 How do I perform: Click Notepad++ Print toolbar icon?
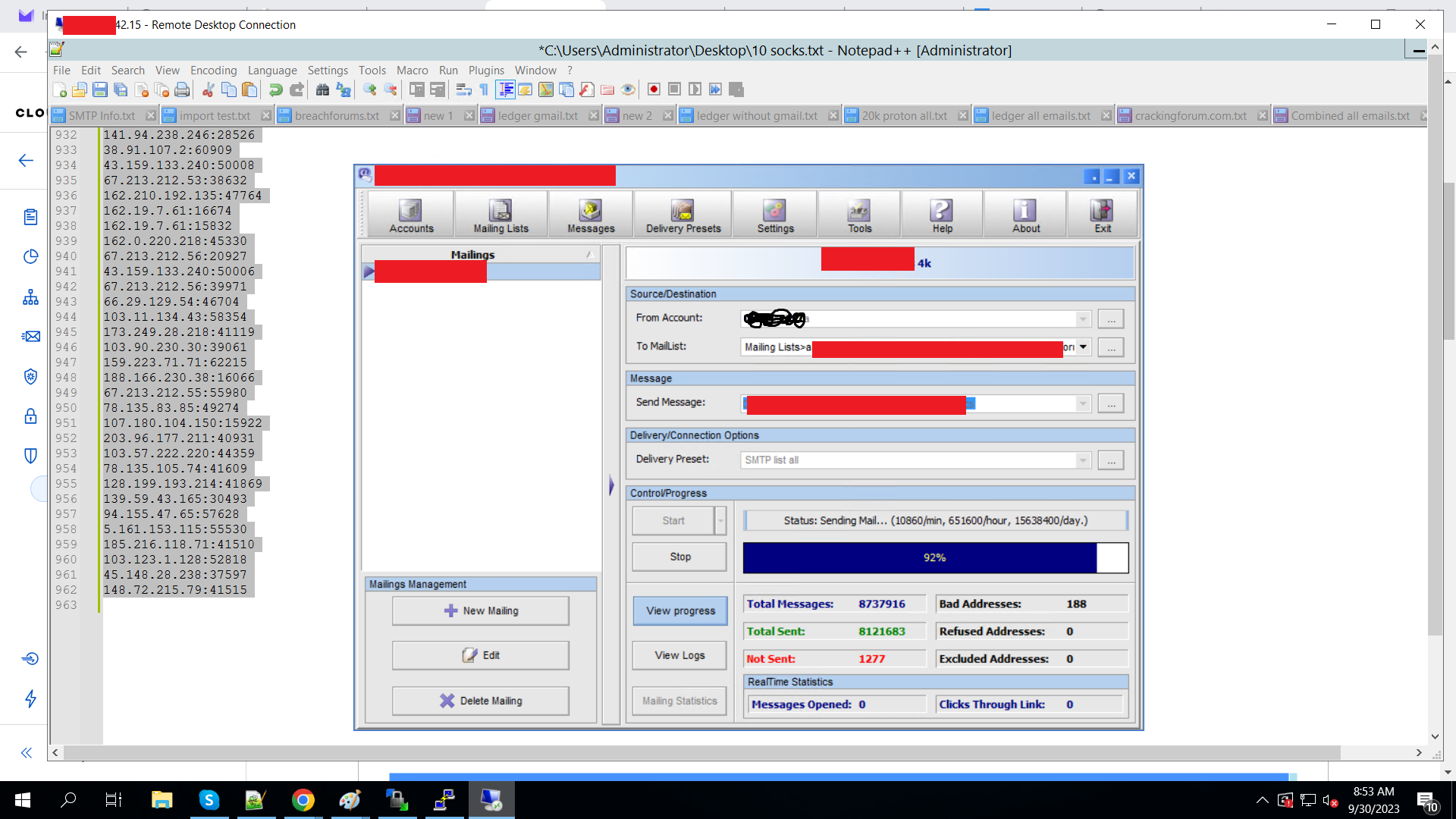pos(182,89)
